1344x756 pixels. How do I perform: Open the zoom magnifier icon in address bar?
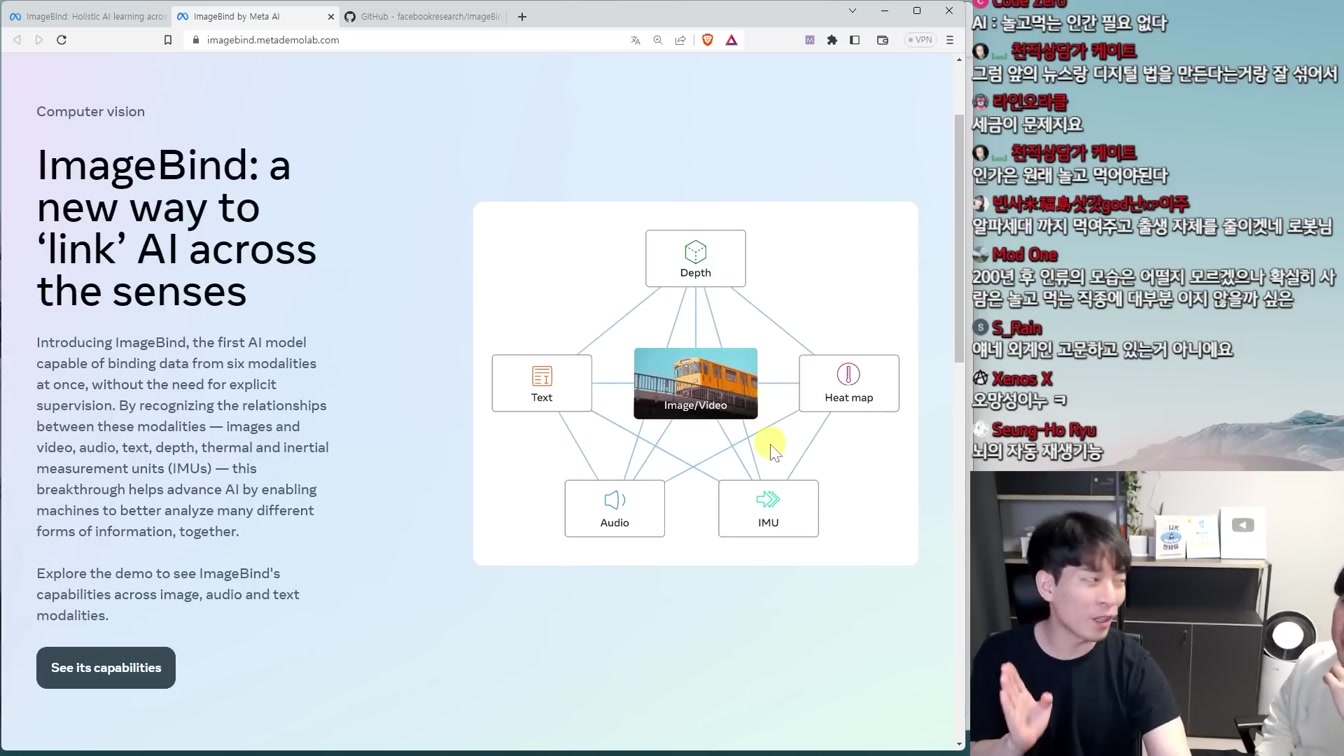(658, 40)
